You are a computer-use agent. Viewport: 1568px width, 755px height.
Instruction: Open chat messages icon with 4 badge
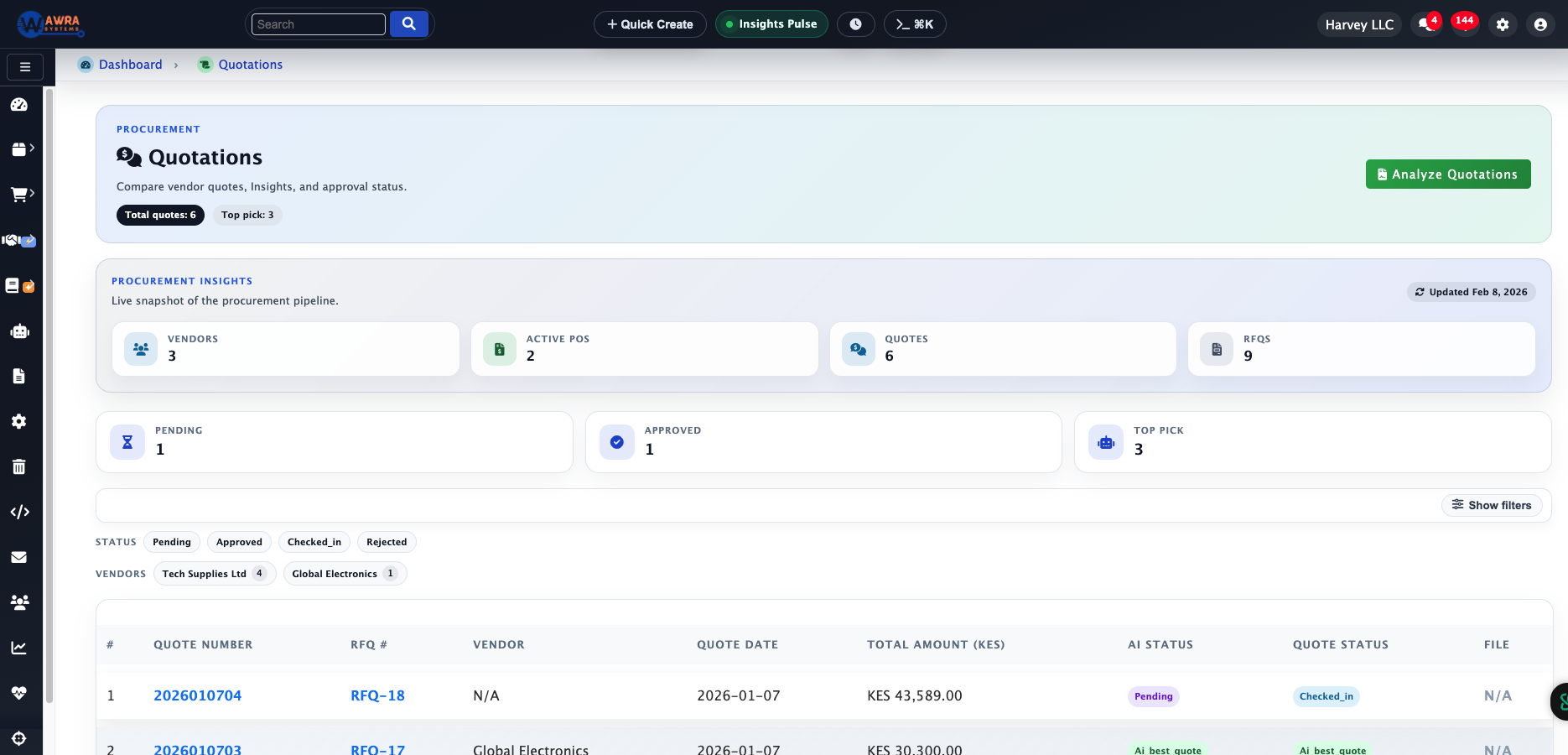[1425, 24]
